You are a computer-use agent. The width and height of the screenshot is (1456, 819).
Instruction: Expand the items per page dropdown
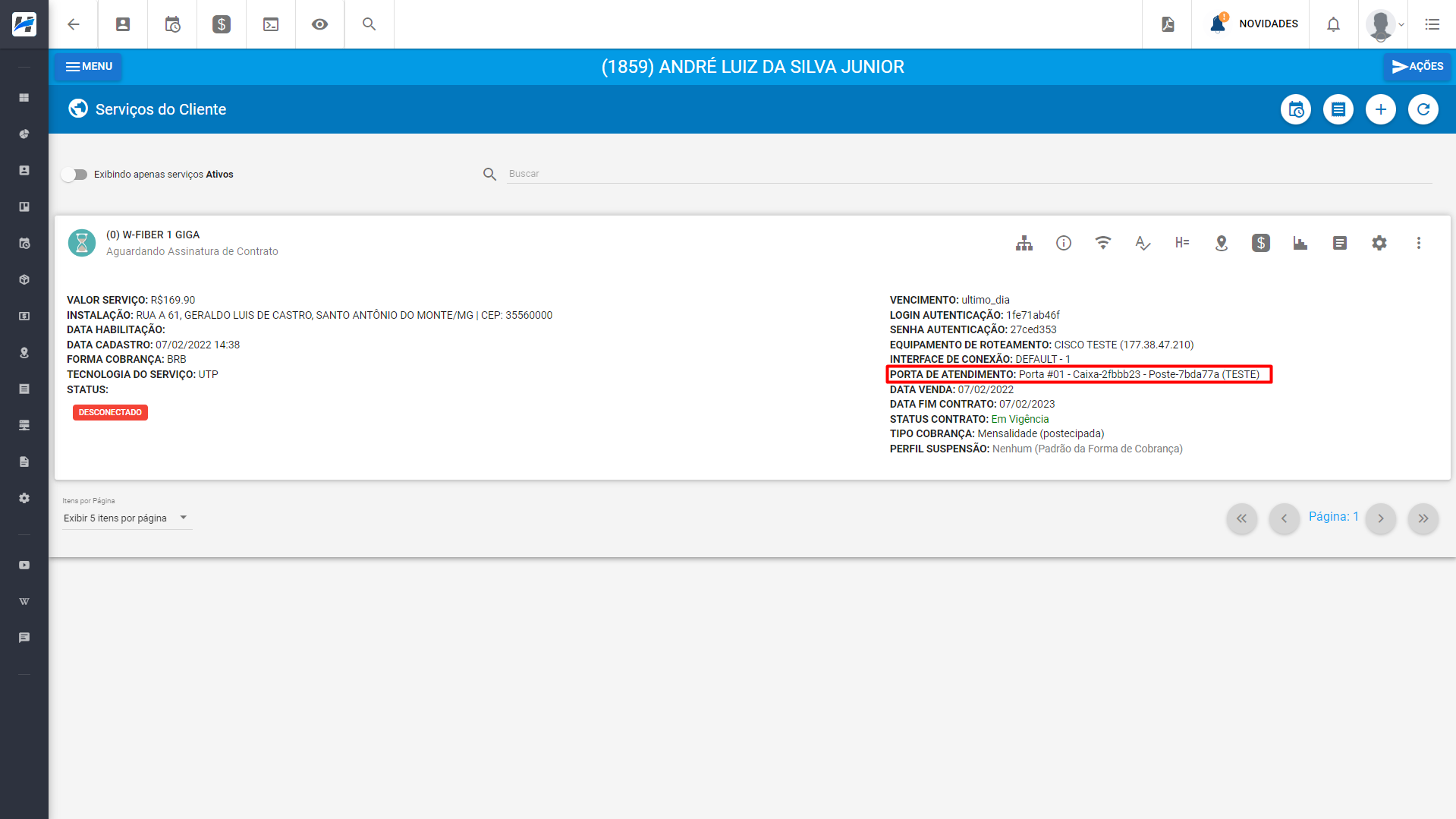click(x=126, y=518)
